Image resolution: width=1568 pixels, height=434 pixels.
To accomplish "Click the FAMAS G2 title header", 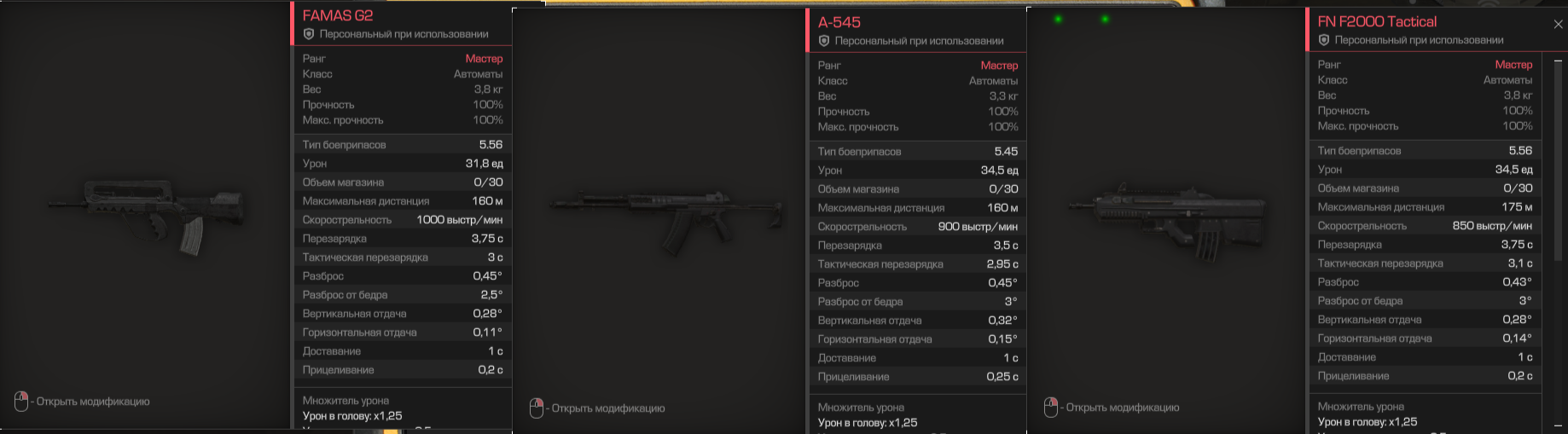I will pos(338,15).
